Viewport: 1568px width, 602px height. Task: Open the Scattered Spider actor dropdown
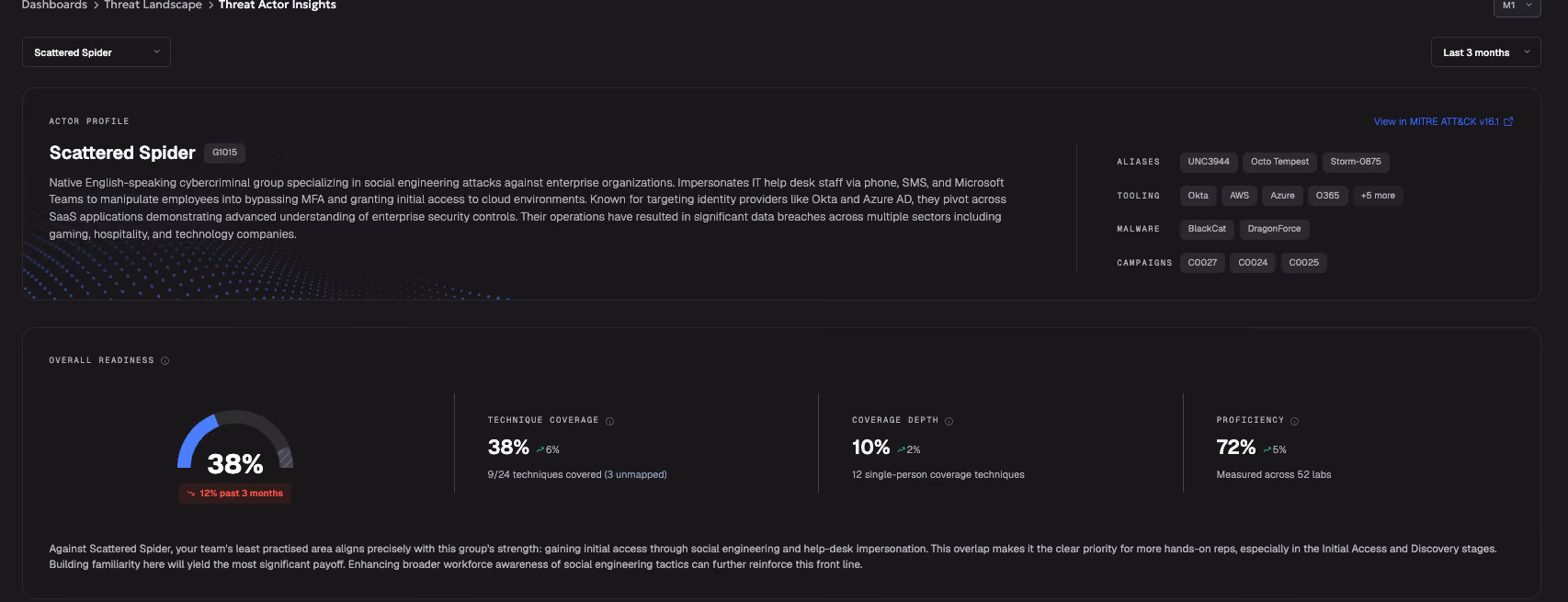97,52
